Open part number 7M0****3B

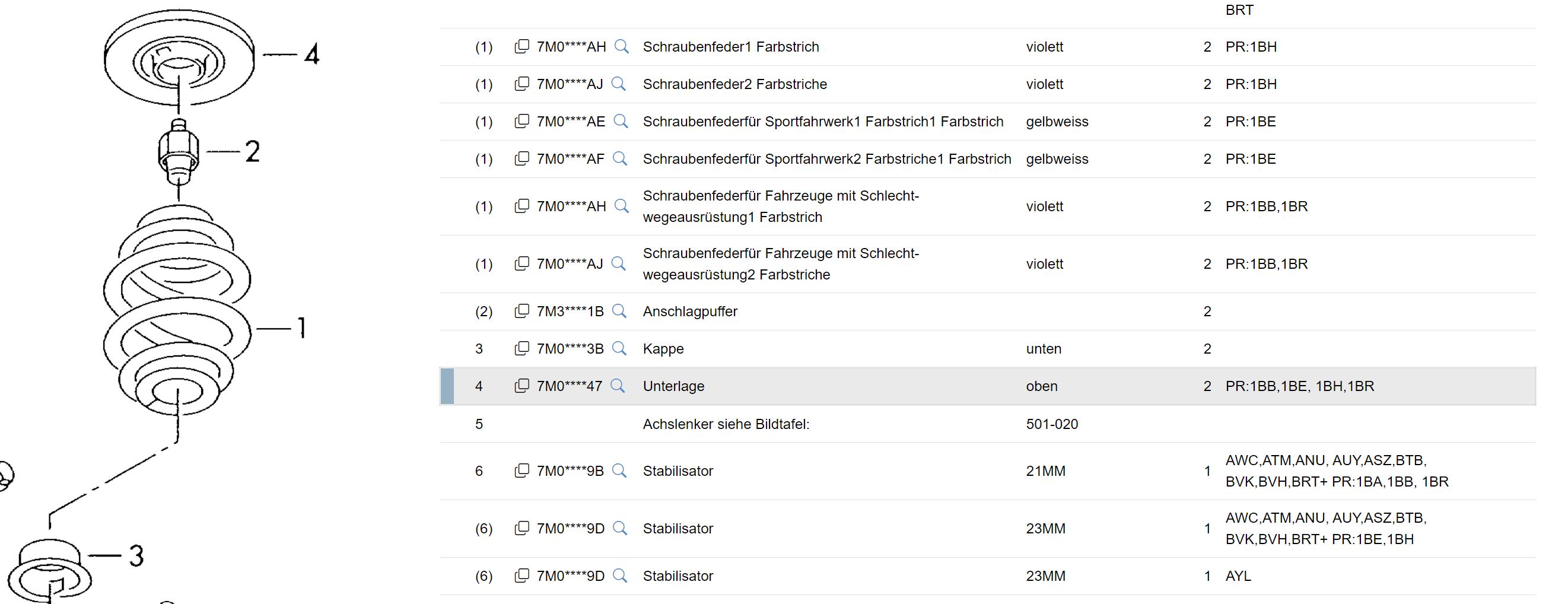tap(570, 349)
